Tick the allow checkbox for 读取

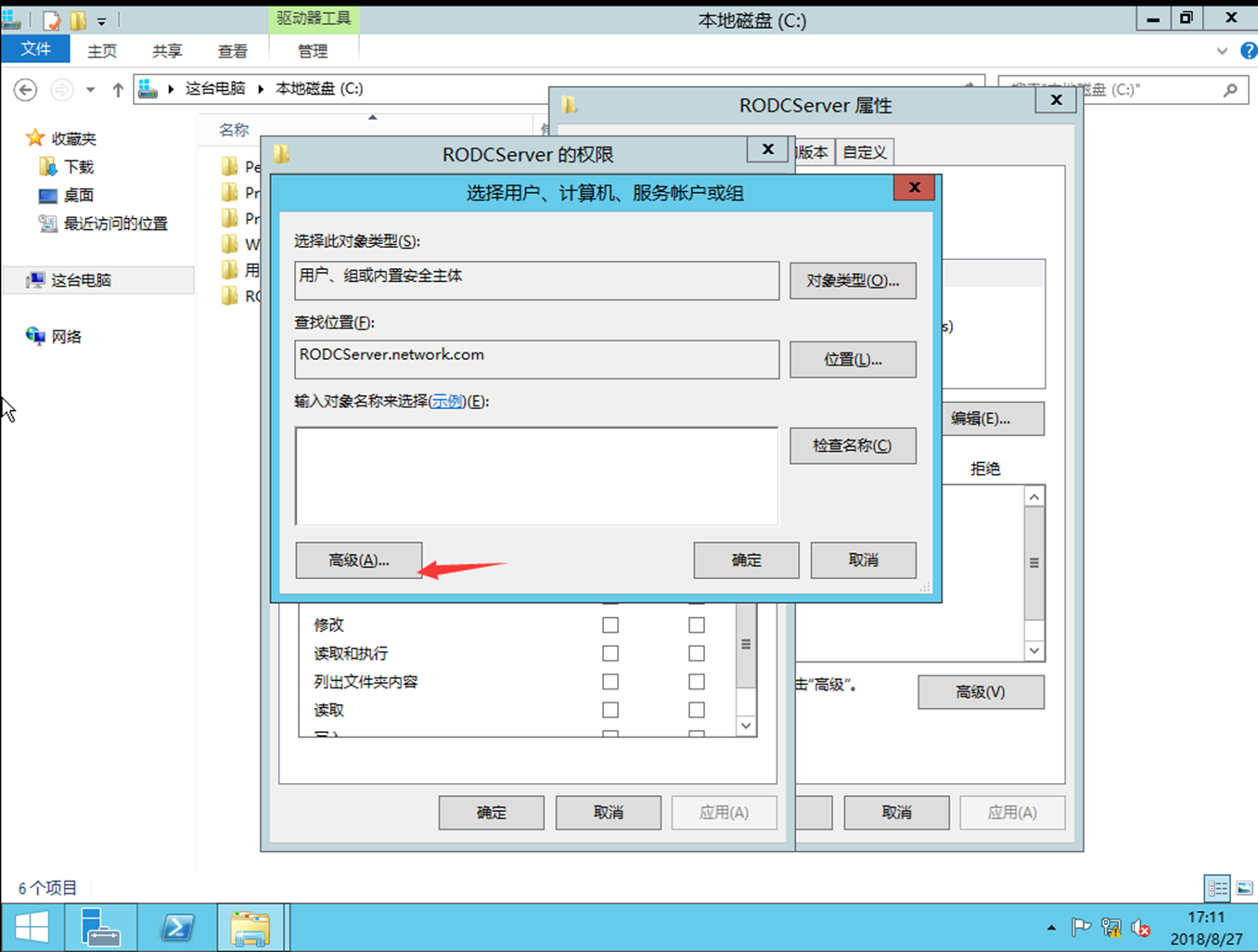610,710
